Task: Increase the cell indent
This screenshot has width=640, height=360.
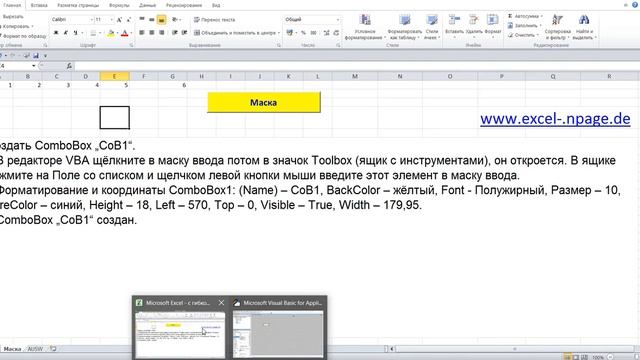Action: click(x=184, y=33)
